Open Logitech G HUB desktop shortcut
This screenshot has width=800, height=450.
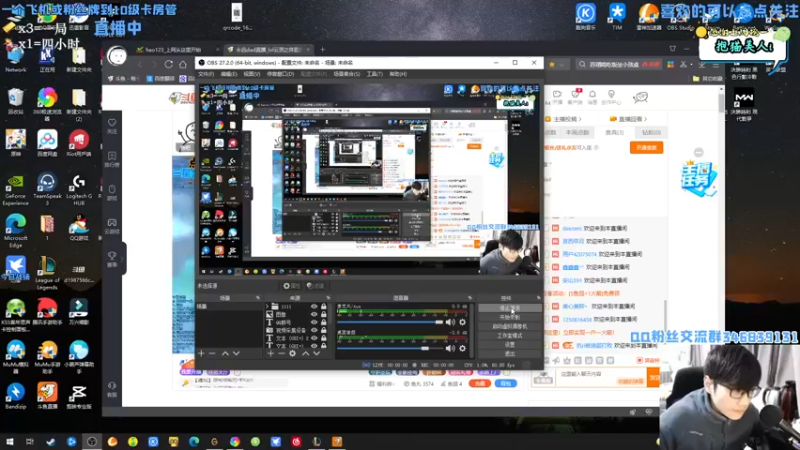[79, 189]
